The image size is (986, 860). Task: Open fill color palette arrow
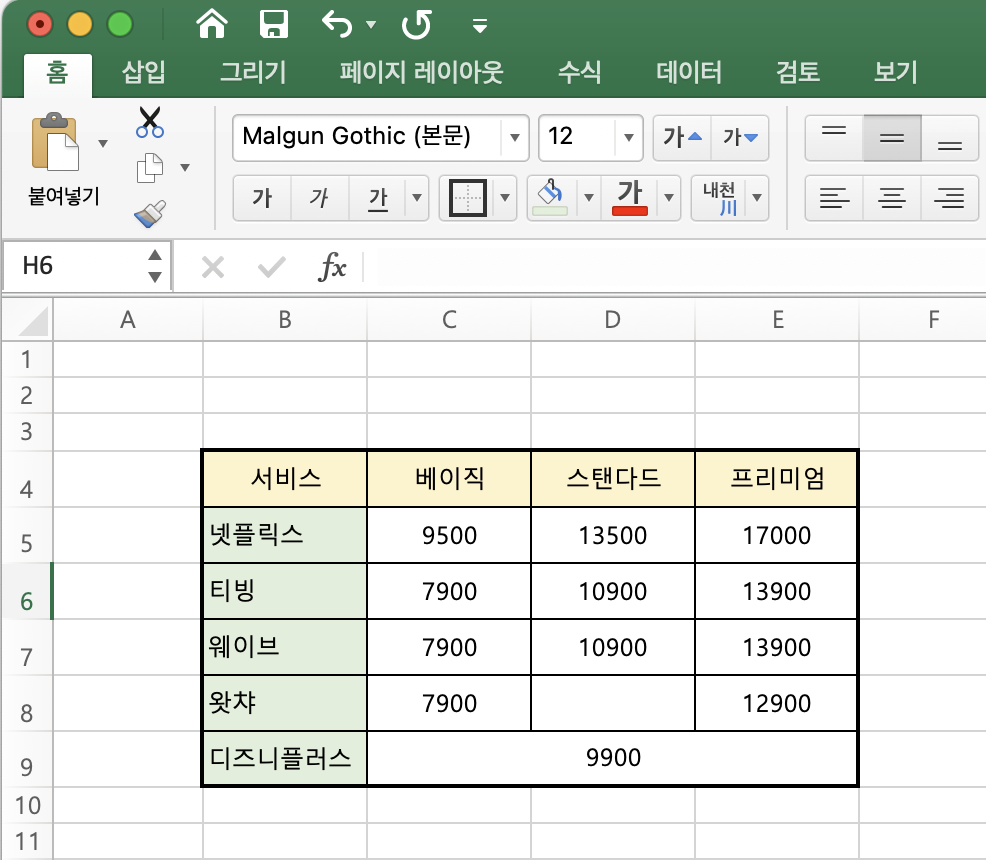click(x=589, y=198)
